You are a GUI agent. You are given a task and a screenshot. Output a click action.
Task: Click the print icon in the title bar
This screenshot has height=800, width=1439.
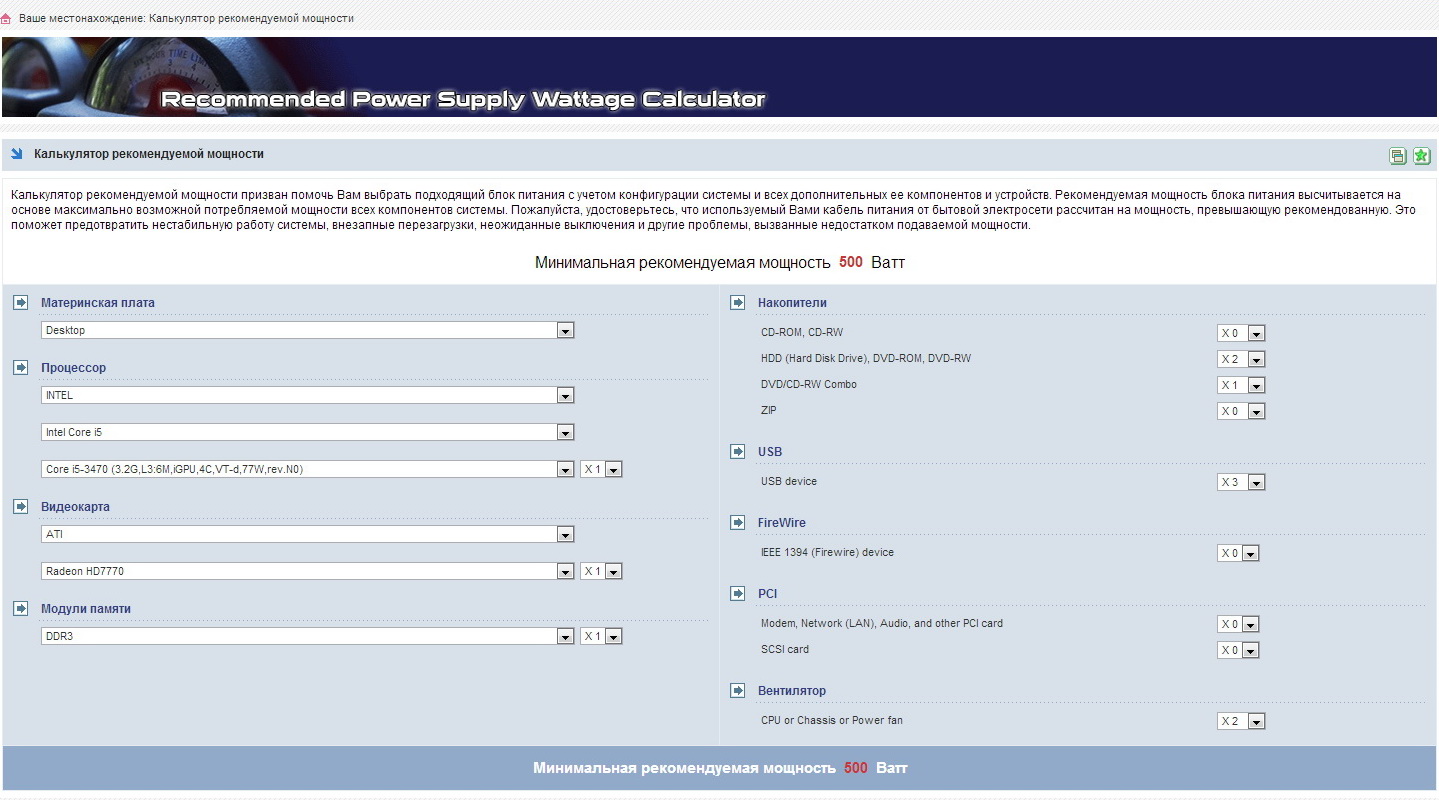[x=1397, y=155]
